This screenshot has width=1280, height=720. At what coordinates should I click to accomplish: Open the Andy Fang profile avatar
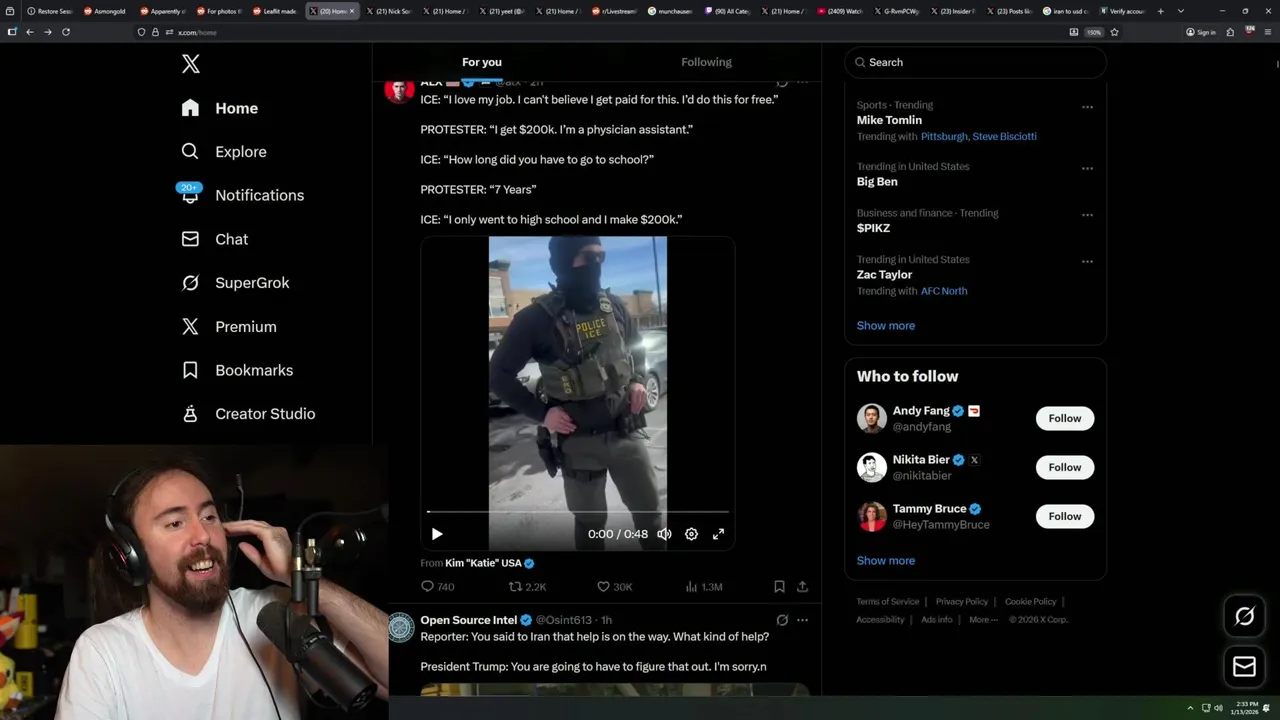coord(872,418)
